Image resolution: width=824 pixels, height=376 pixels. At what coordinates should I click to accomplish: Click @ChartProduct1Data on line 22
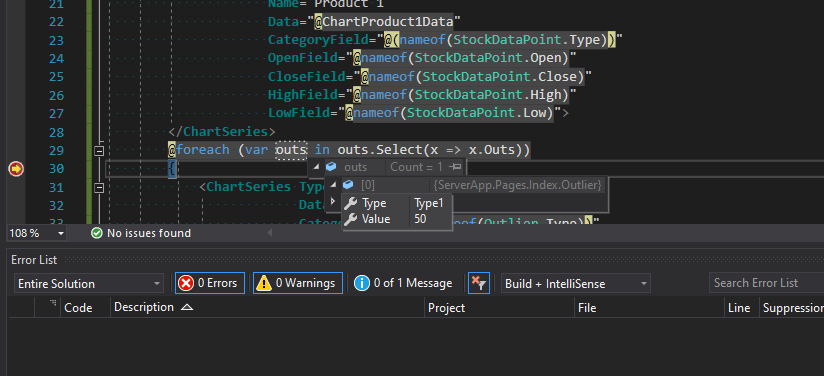click(383, 22)
